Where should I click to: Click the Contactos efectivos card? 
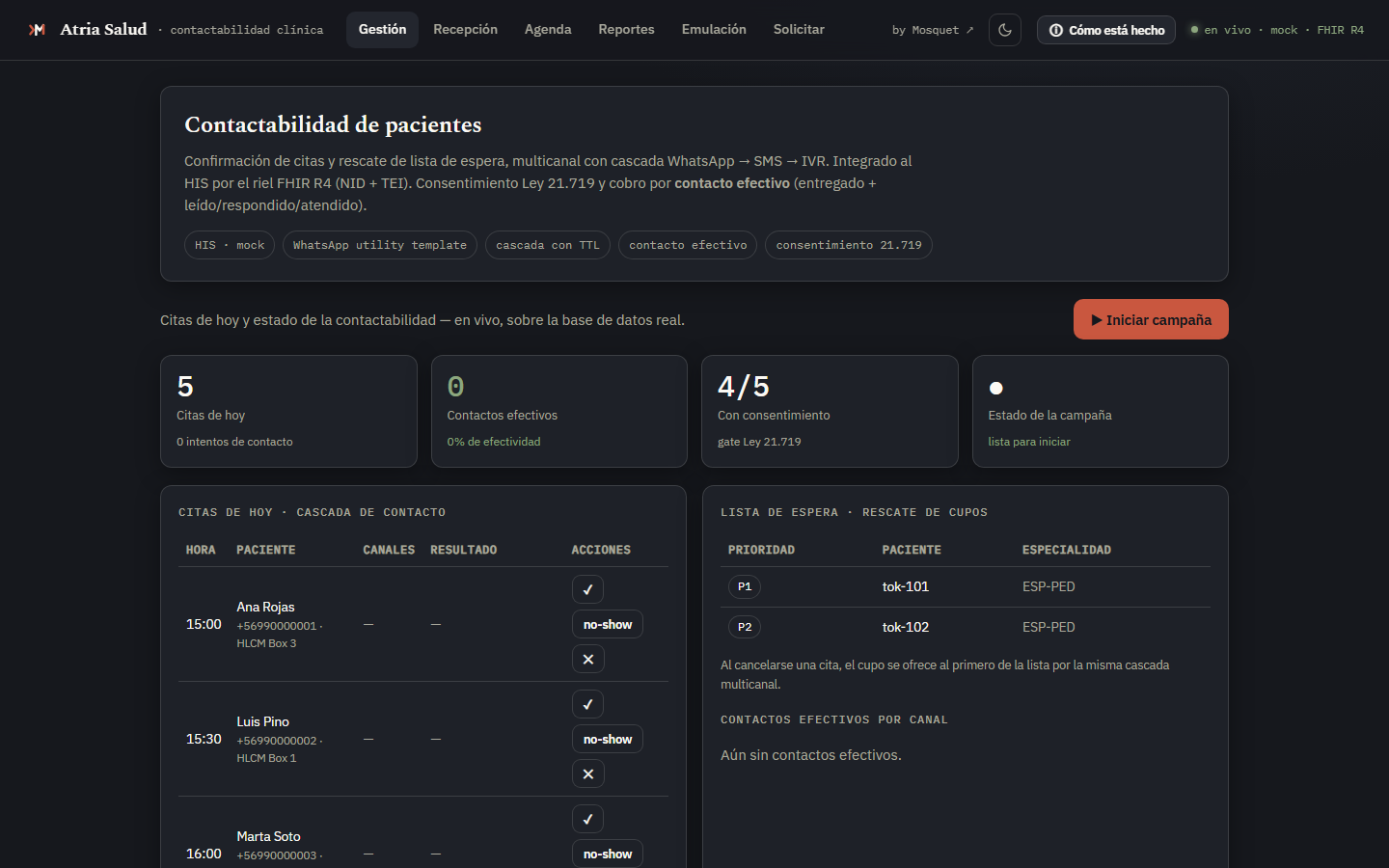coord(559,411)
